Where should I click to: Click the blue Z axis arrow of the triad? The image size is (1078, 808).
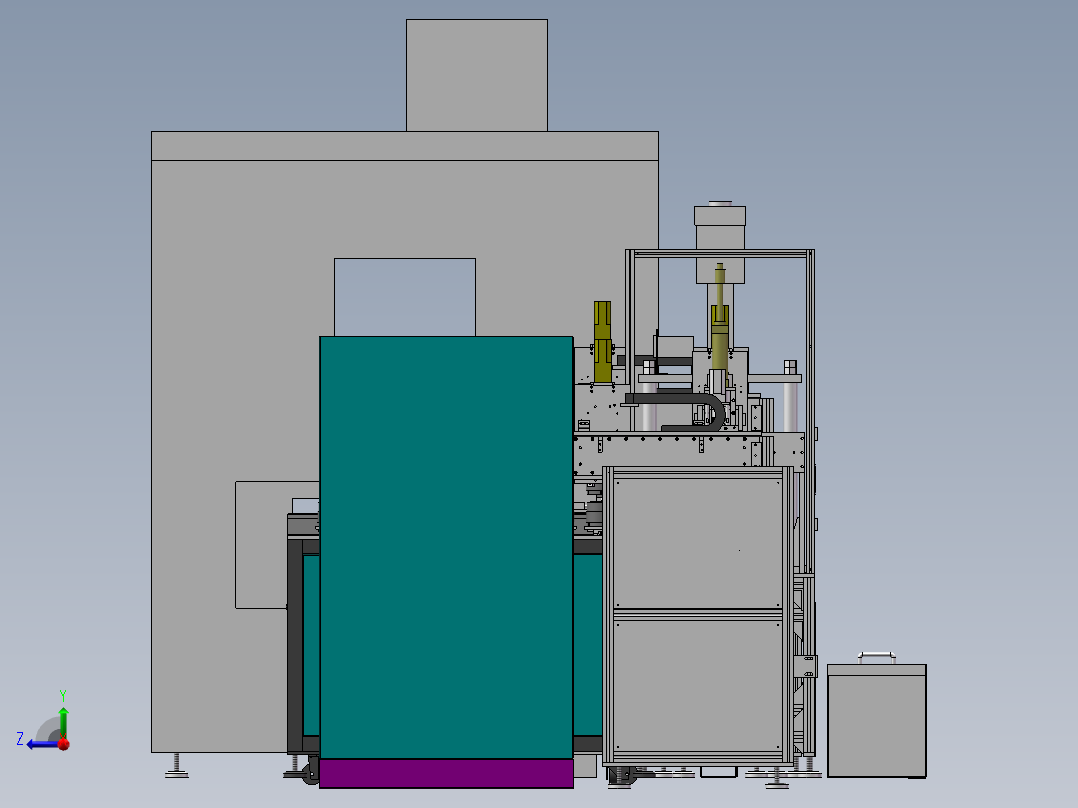pyautogui.click(x=41, y=745)
